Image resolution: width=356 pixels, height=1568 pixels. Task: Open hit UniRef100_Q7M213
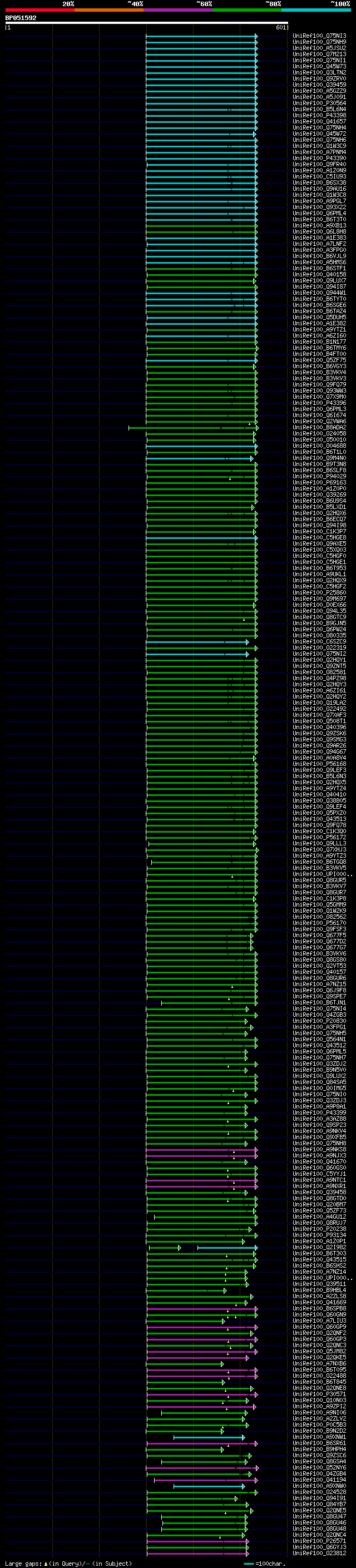coord(319,54)
